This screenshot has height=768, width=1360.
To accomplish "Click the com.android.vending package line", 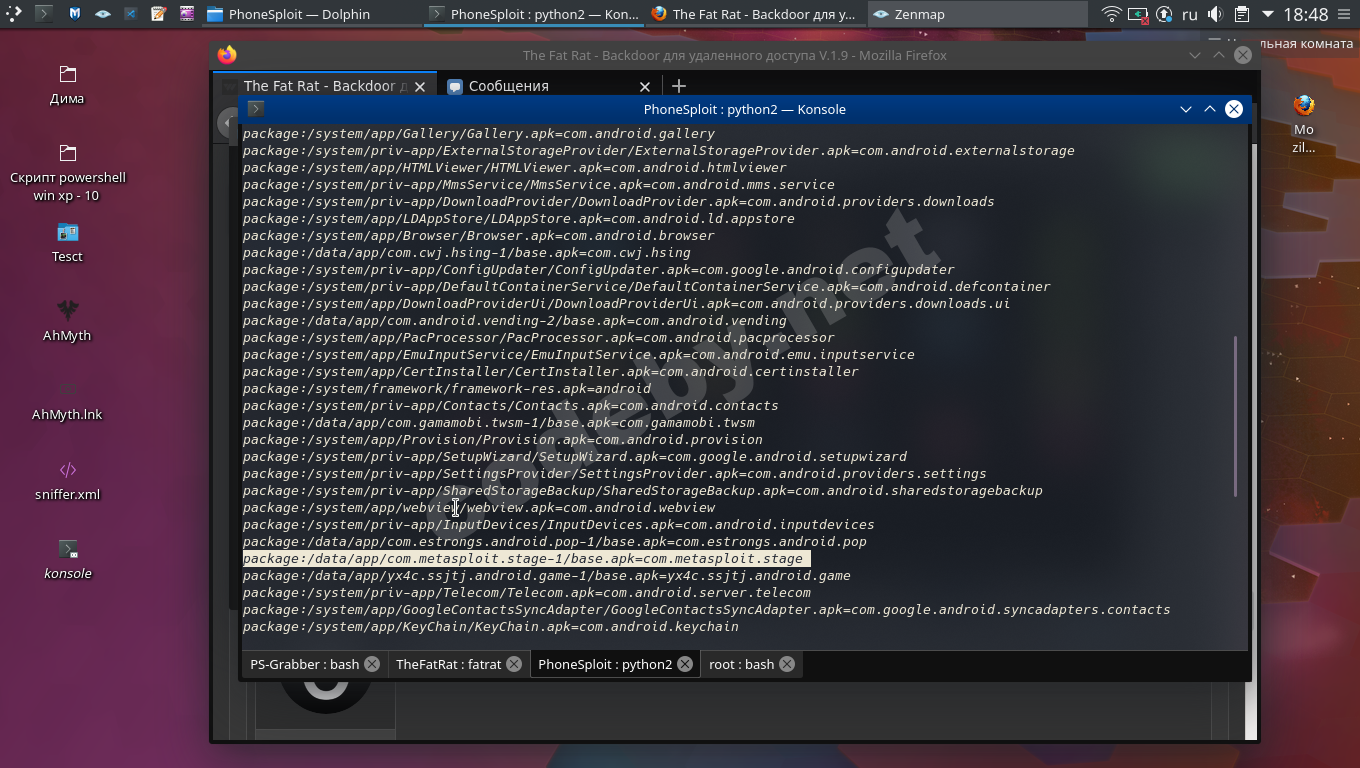I will coord(515,321).
